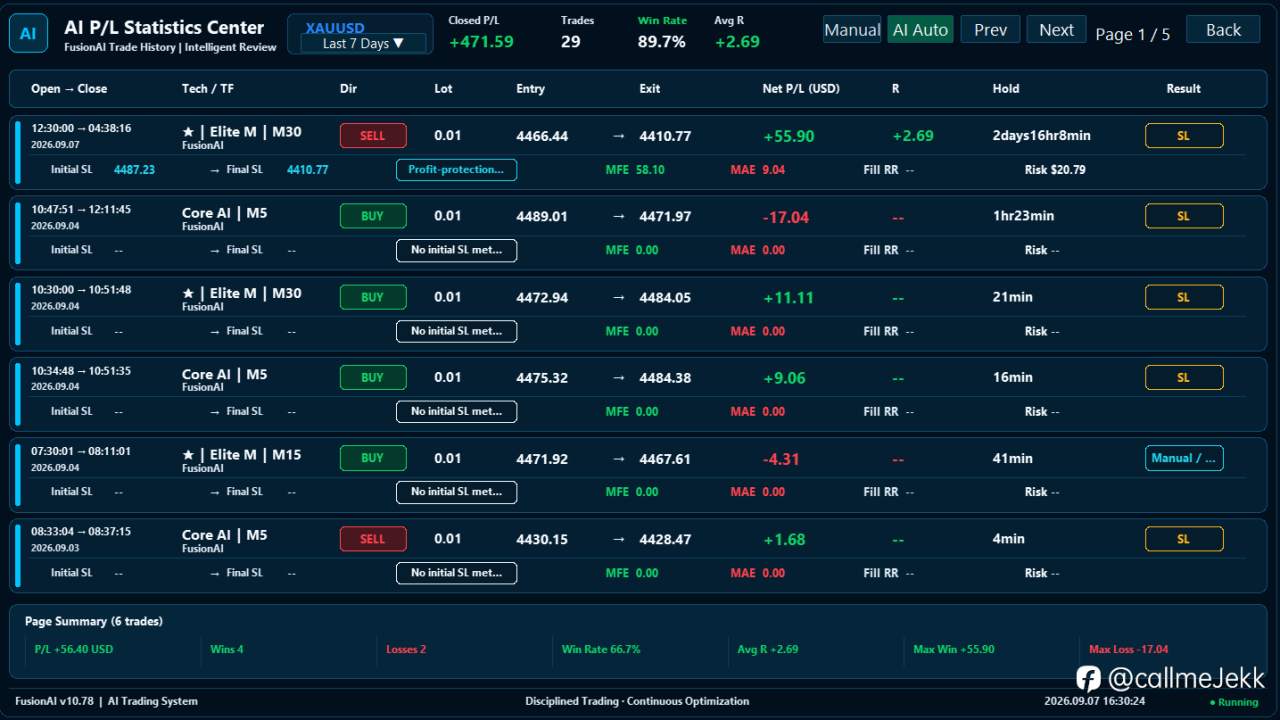Click the No initial SL met tag, 4471.92 trade
The width and height of the screenshot is (1280, 720).
click(x=456, y=492)
